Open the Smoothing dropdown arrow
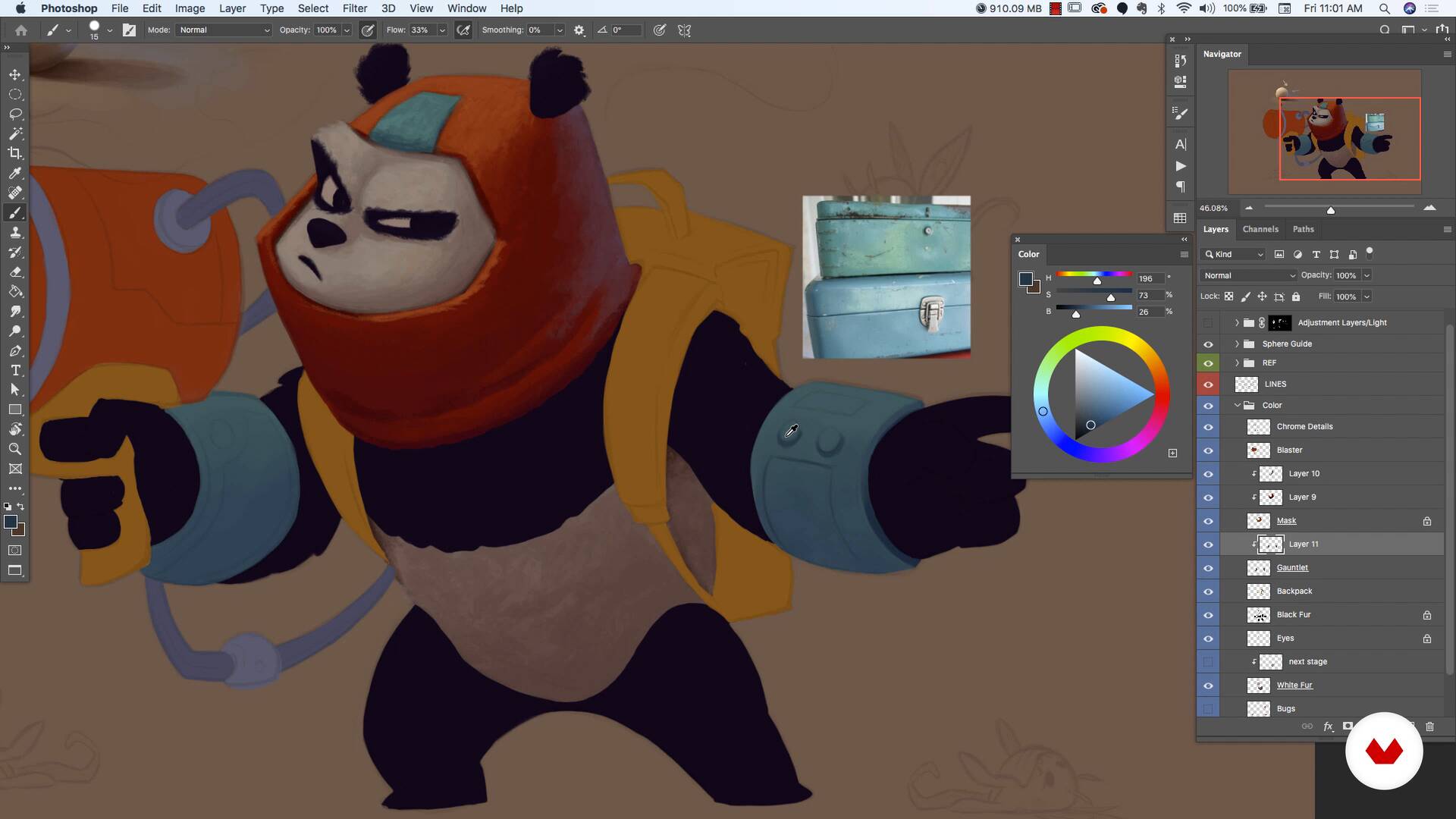This screenshot has height=819, width=1456. click(x=560, y=30)
